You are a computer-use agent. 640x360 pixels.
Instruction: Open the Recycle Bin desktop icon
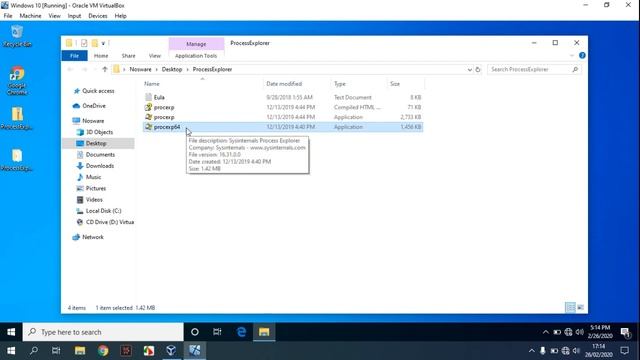[x=17, y=36]
